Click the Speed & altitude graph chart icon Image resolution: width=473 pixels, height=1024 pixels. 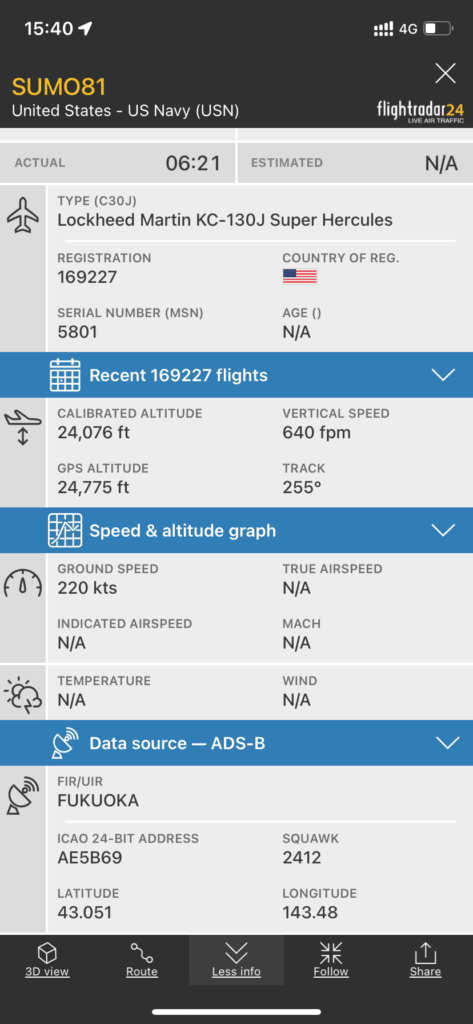65,530
